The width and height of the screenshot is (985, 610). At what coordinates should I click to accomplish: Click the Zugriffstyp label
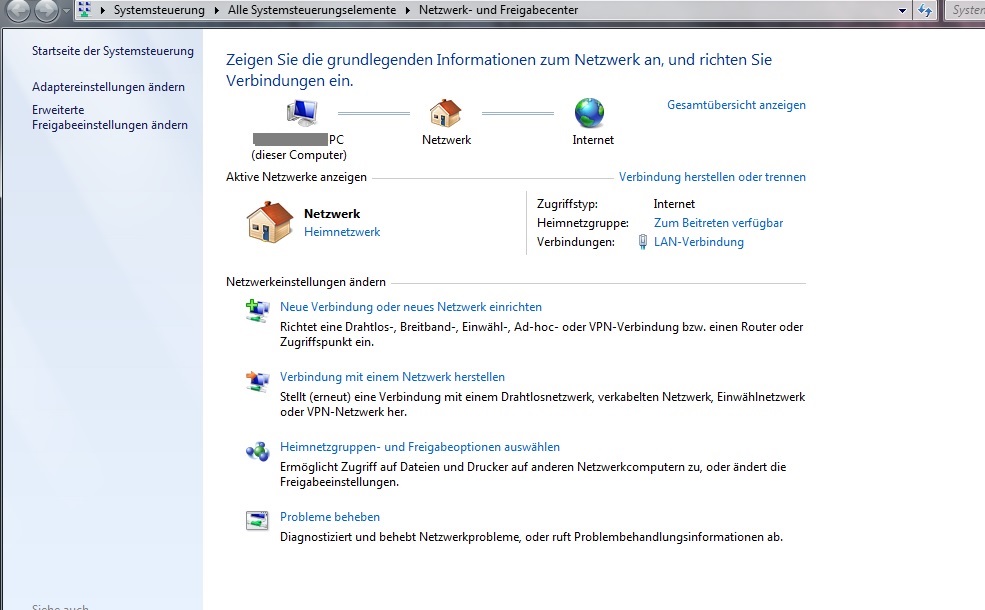567,204
